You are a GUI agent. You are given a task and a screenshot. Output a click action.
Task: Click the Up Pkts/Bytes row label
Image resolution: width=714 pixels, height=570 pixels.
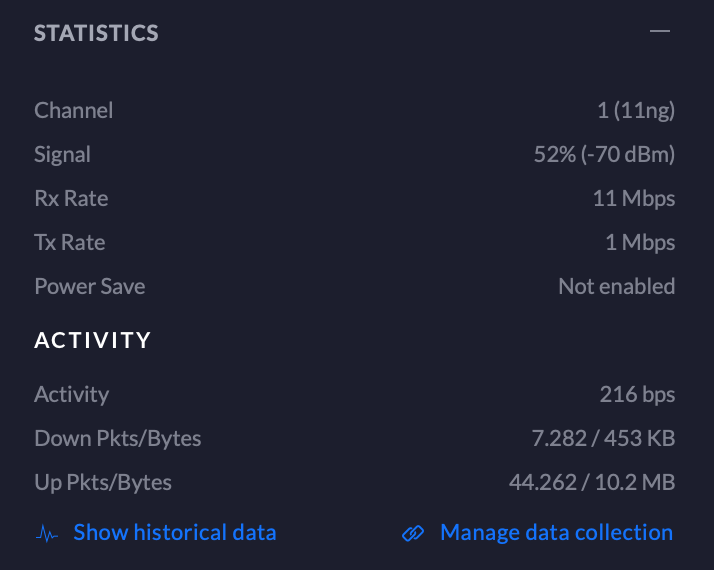[103, 482]
